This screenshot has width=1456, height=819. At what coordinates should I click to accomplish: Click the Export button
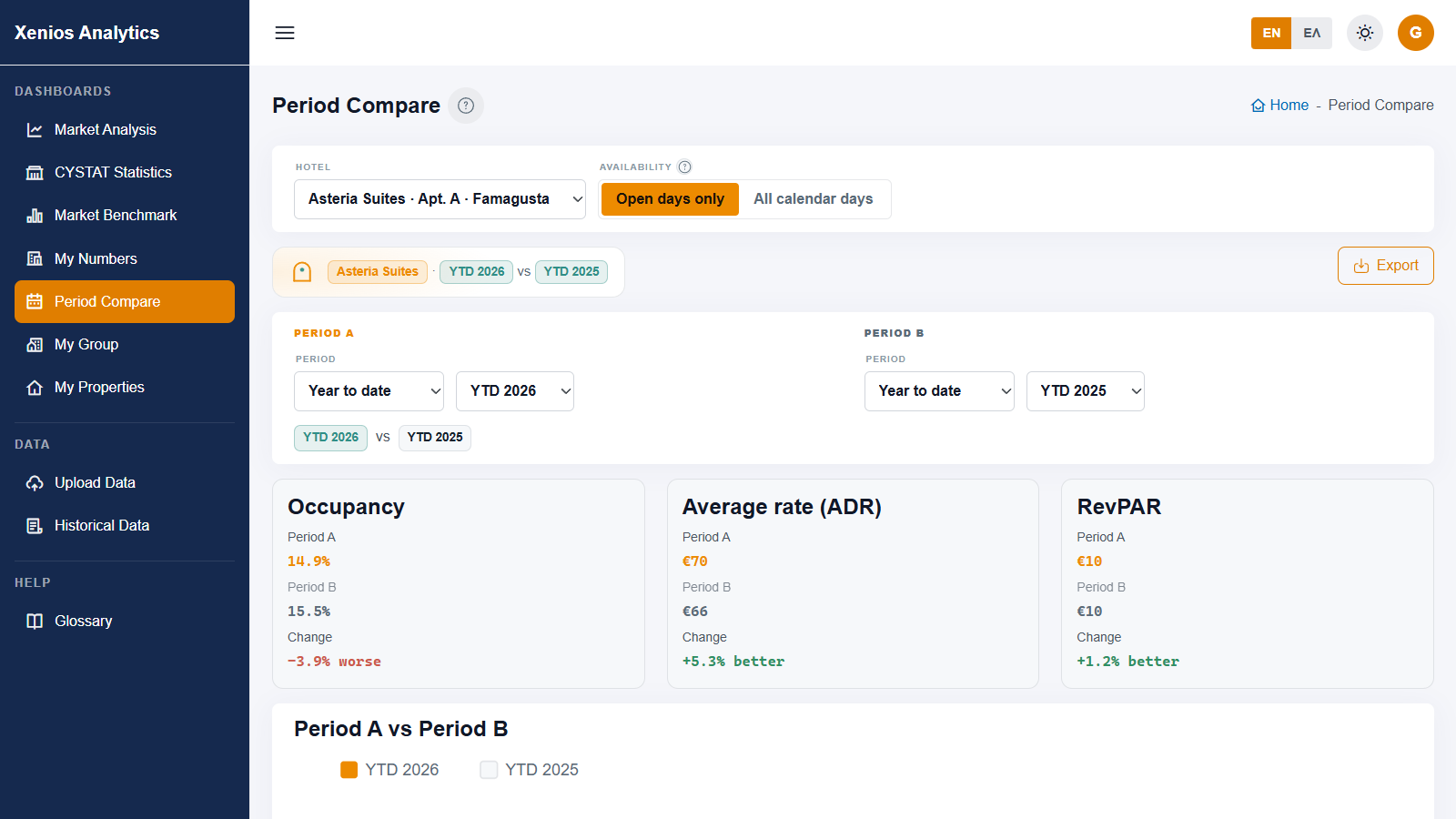(x=1386, y=266)
